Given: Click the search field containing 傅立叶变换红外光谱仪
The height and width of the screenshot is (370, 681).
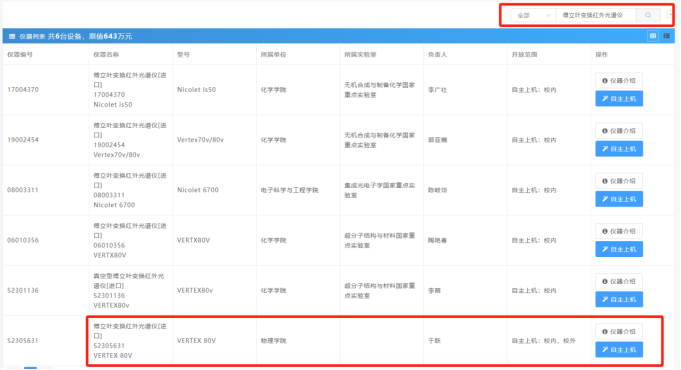Looking at the screenshot, I should coord(596,15).
